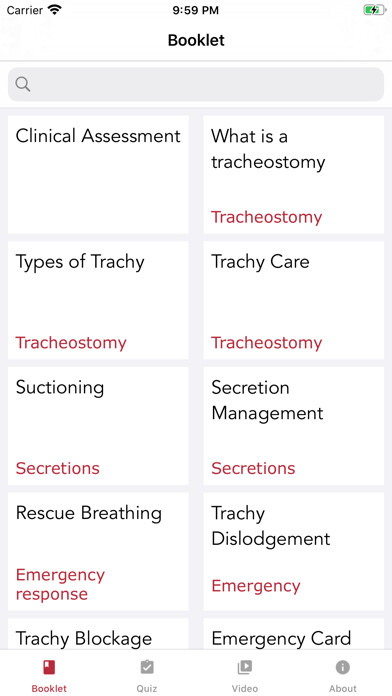This screenshot has width=392, height=696.
Task: Tap the battery status icon
Action: (374, 10)
